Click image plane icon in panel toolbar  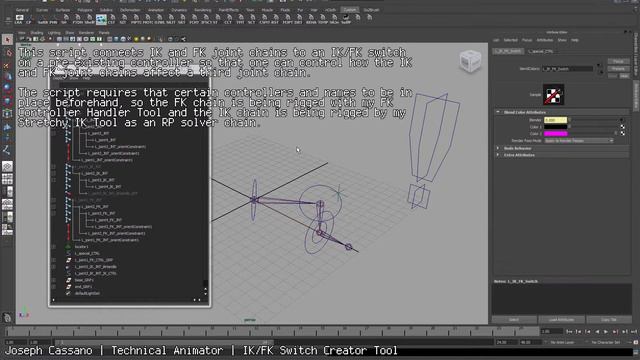[x=42, y=39]
